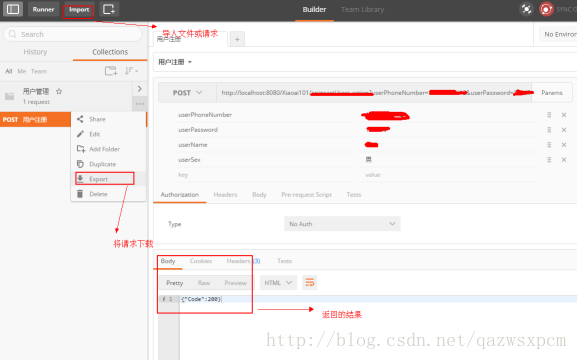Click the empty value input field
The height and width of the screenshot is (360, 577).
449,175
